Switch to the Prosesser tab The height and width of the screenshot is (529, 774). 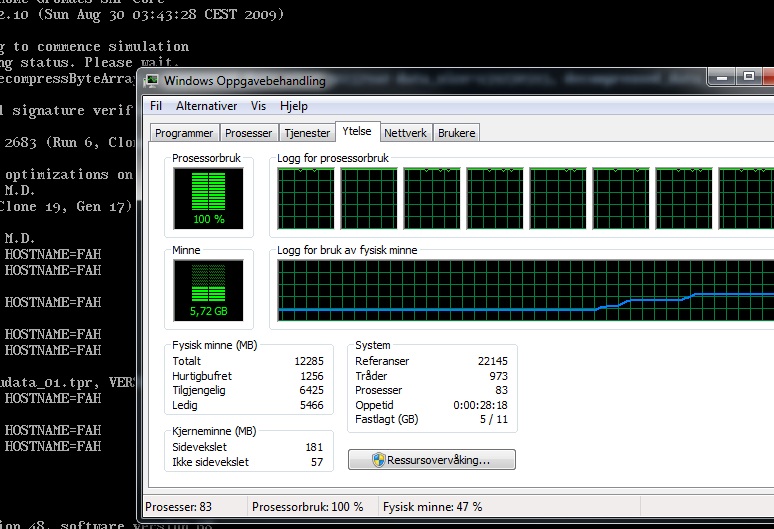click(x=248, y=133)
